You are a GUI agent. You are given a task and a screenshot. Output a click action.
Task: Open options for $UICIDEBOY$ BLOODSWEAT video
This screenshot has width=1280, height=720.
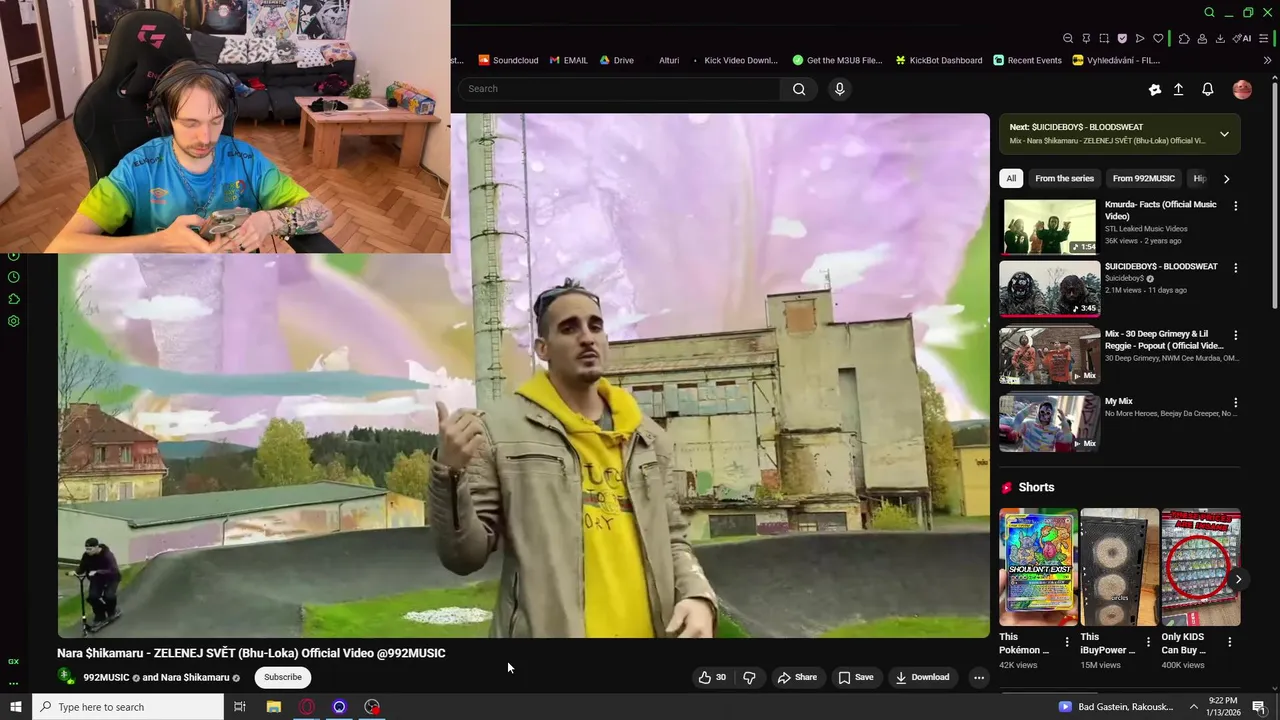[x=1235, y=268]
